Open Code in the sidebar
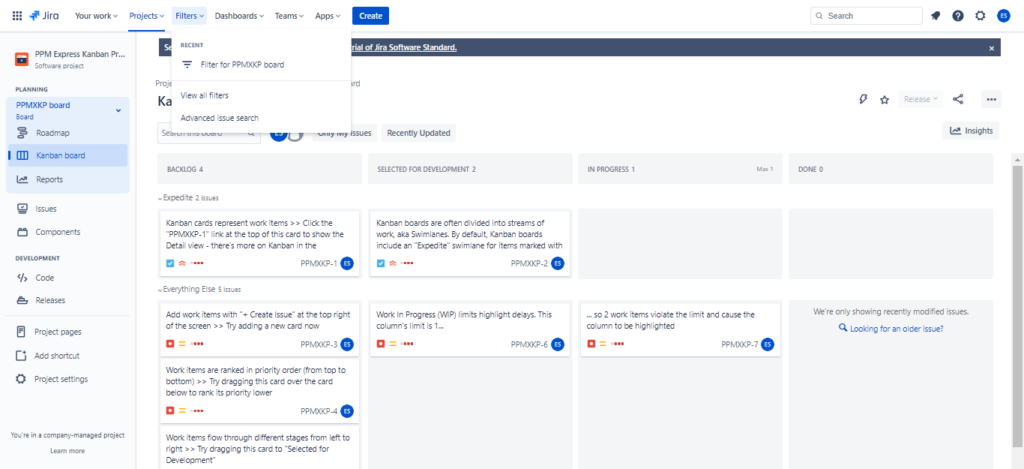1024x469 pixels. point(68,278)
